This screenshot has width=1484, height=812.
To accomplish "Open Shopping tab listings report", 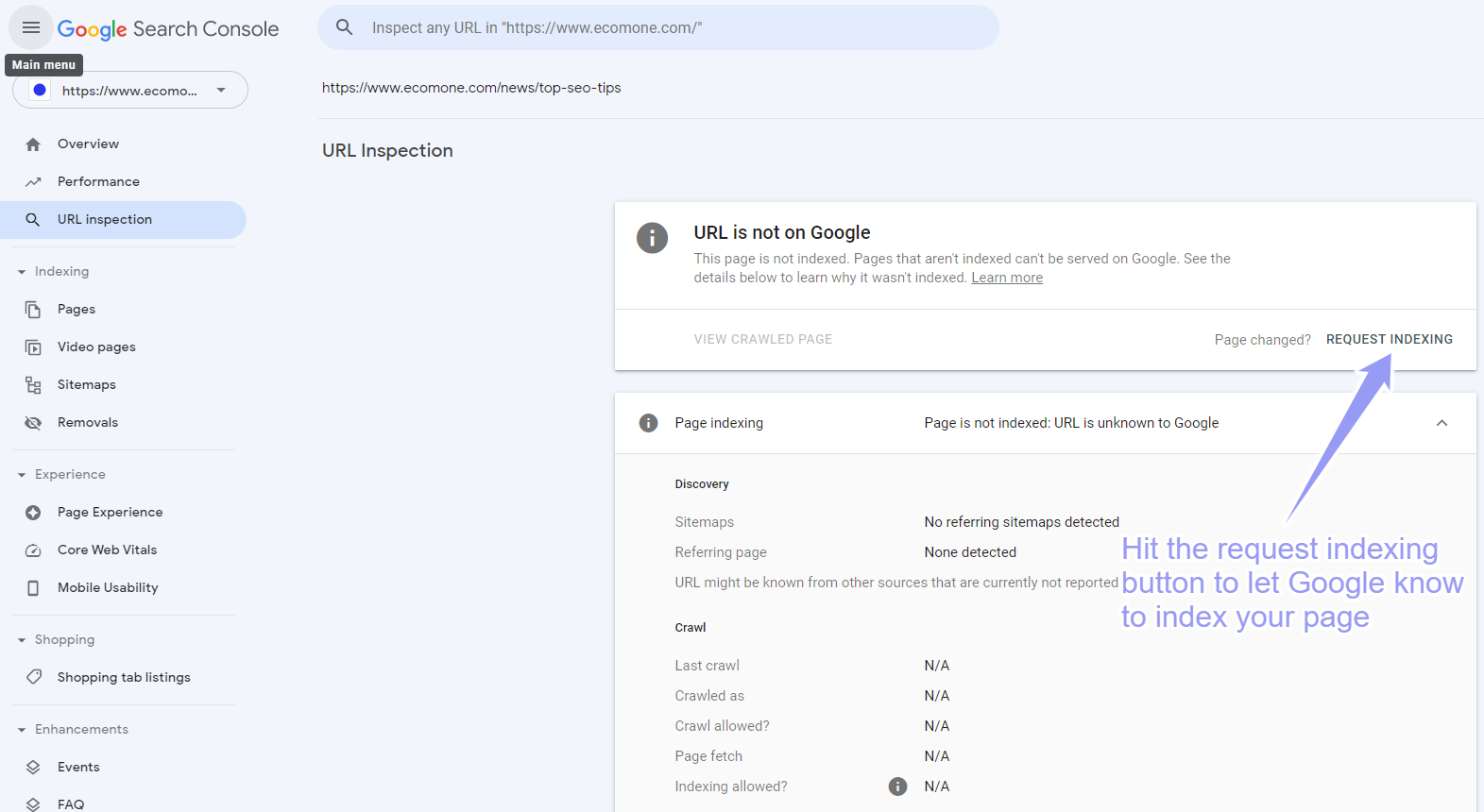I will [x=123, y=678].
